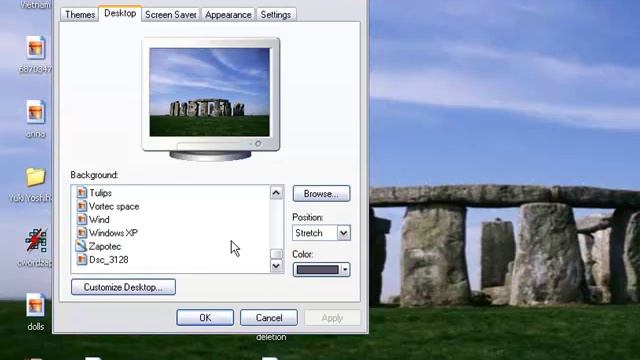Click the background list scrollbar thumb
This screenshot has height=360, width=640.
276,254
